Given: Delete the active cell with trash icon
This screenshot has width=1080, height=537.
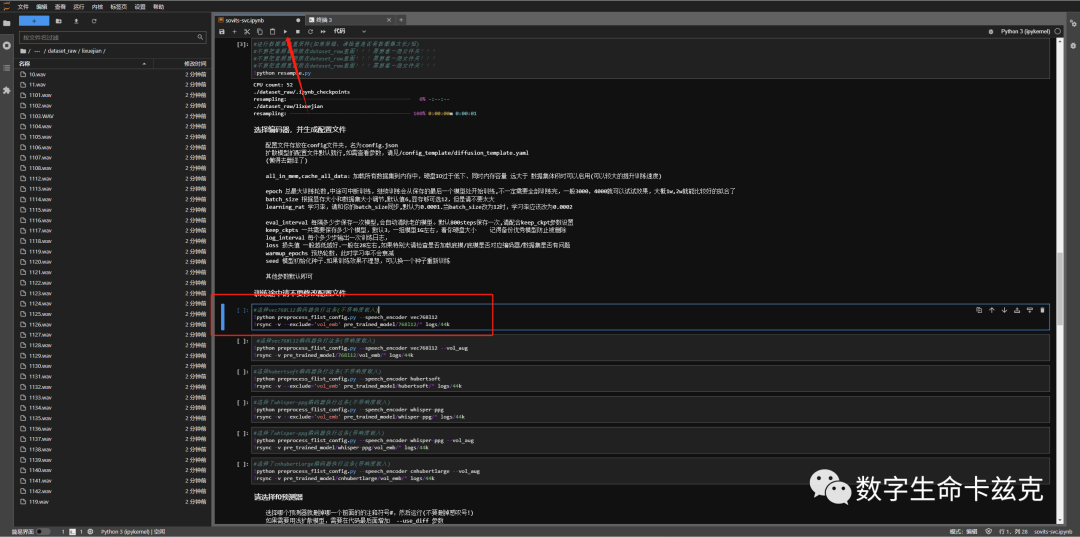Looking at the screenshot, I should tap(1042, 310).
